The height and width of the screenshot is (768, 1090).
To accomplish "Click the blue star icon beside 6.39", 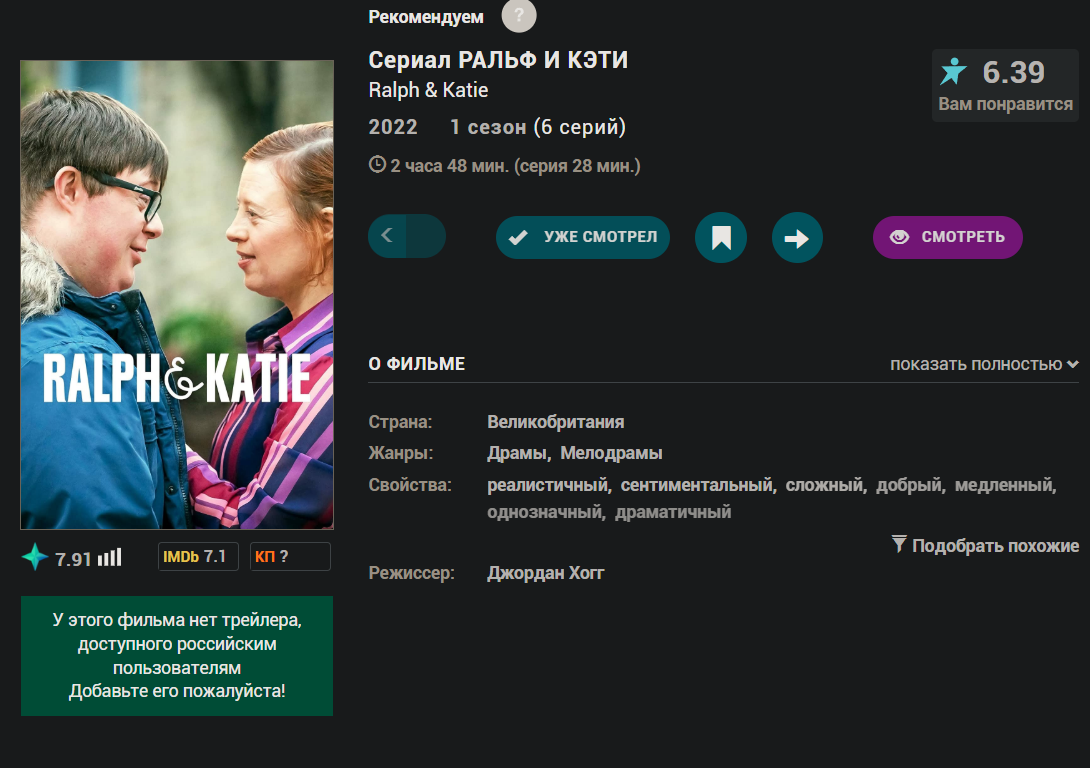I will click(x=953, y=72).
